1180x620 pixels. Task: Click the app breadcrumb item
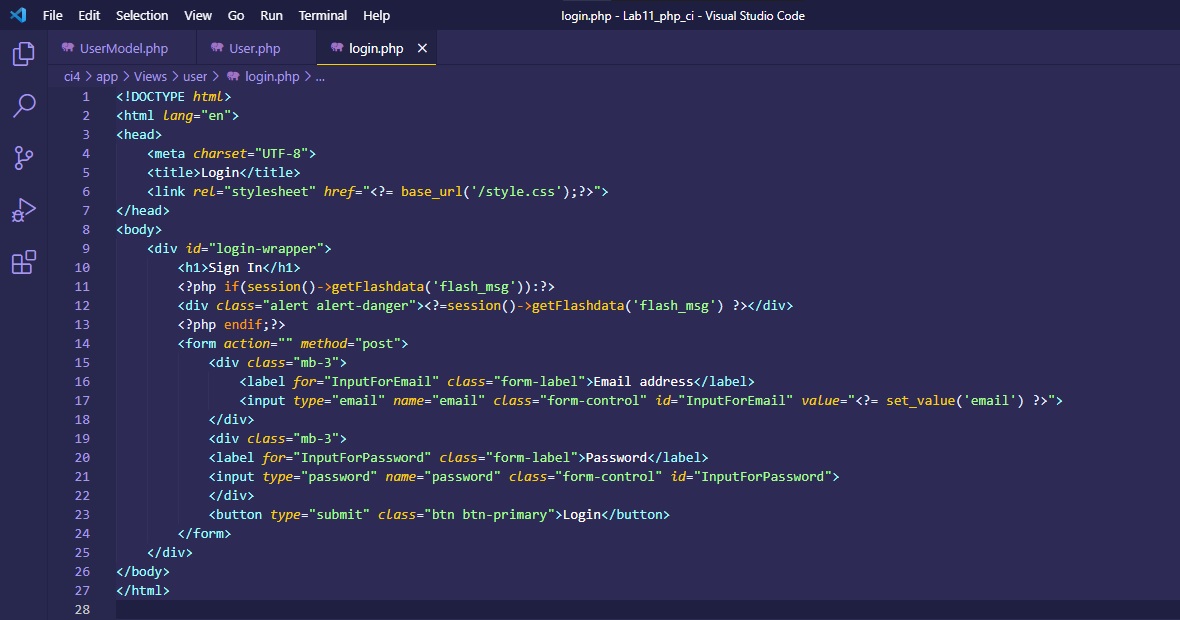(x=106, y=76)
